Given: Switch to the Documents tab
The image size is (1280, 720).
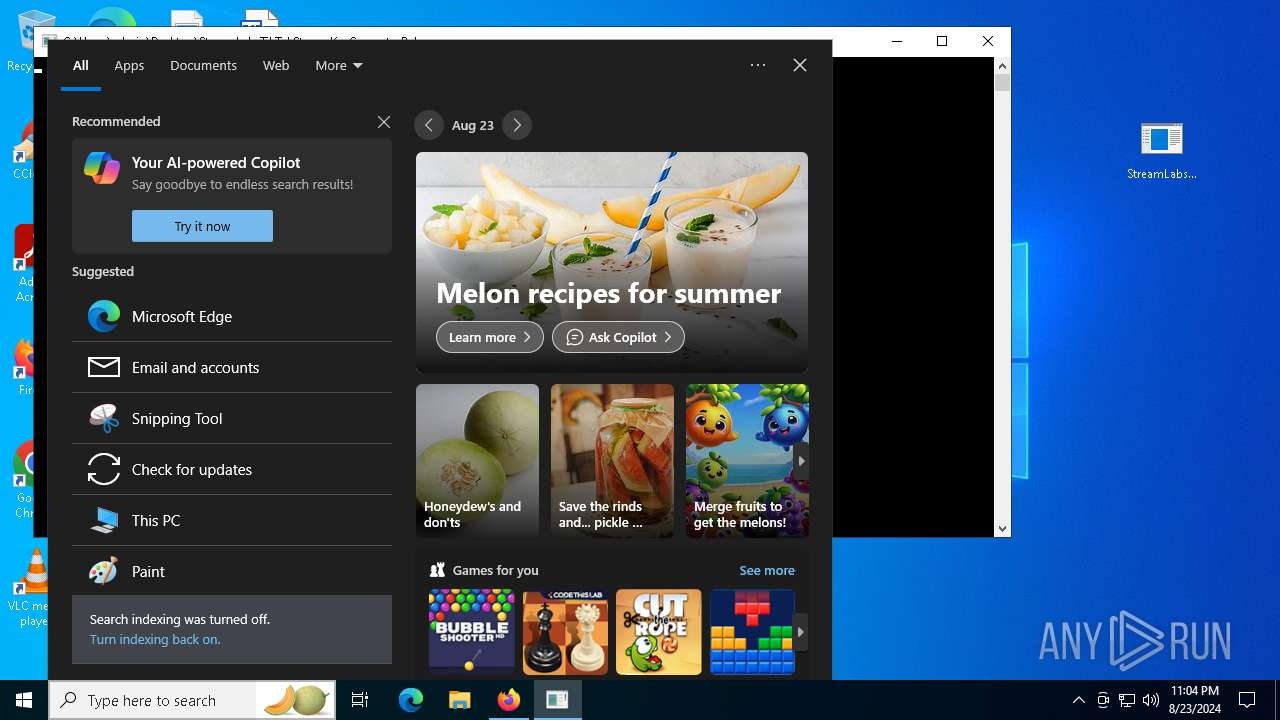Looking at the screenshot, I should pos(203,65).
